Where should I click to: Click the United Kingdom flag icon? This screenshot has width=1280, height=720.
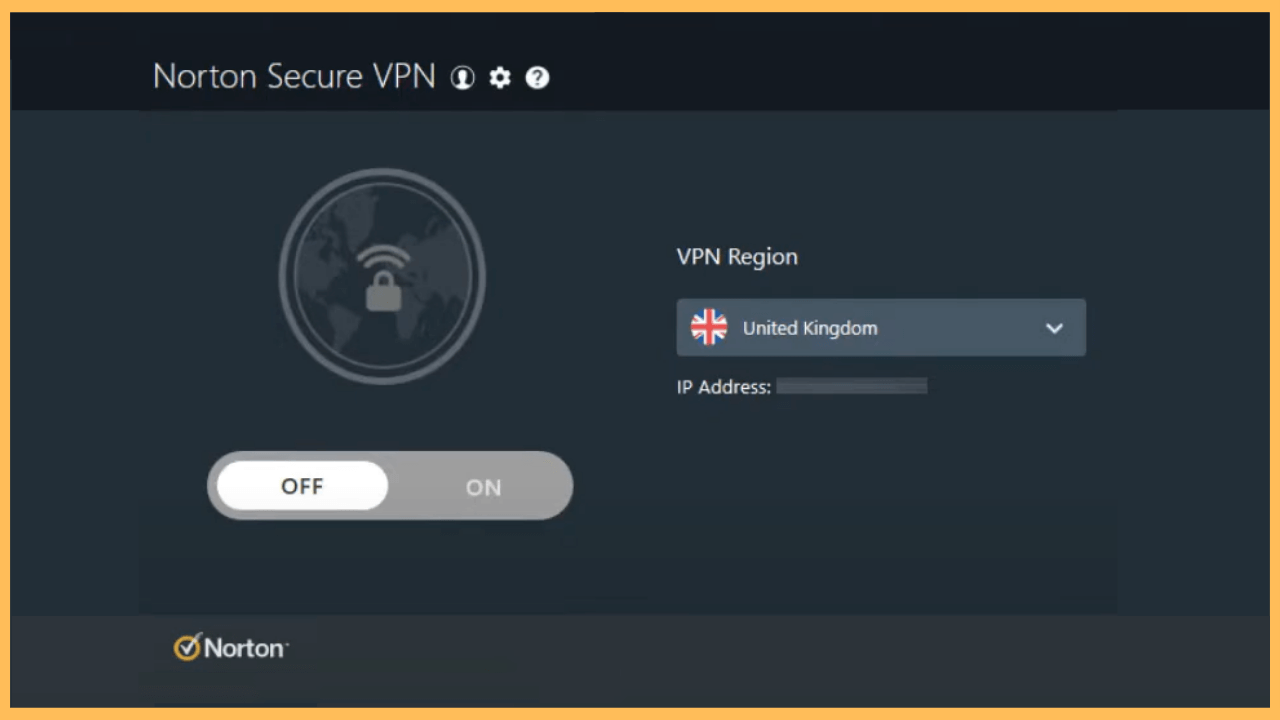point(709,327)
